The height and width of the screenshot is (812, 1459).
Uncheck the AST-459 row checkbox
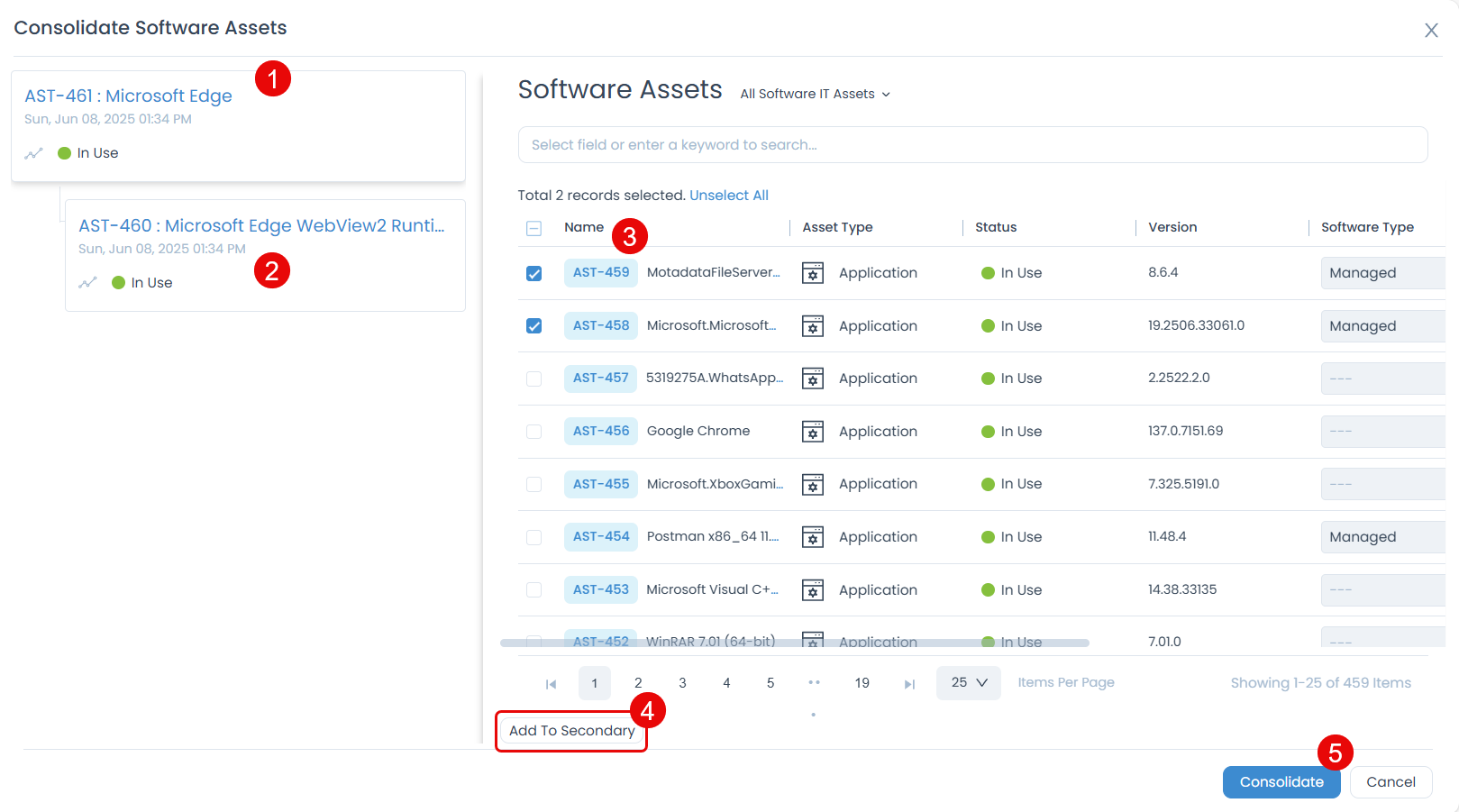[533, 272]
